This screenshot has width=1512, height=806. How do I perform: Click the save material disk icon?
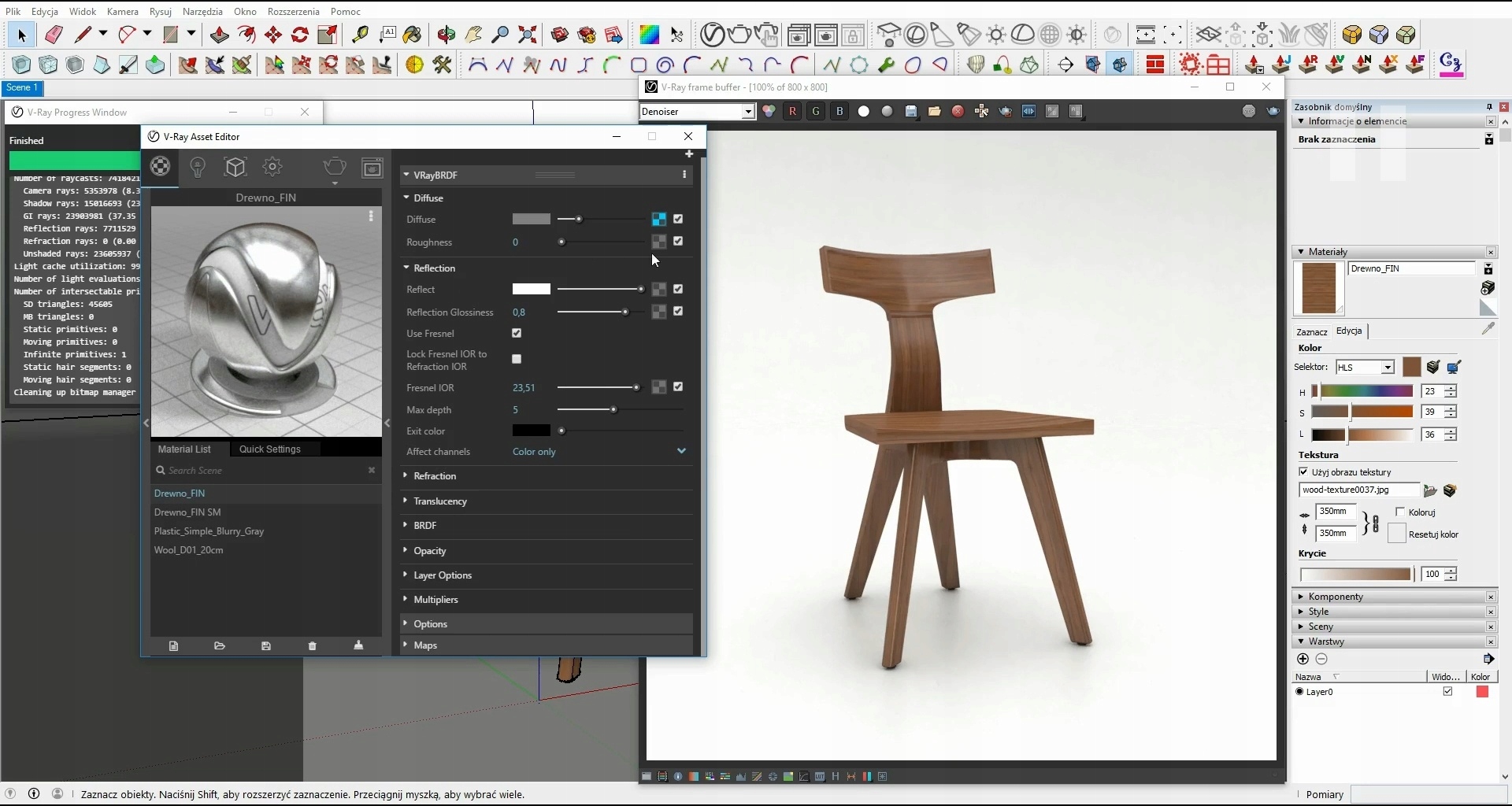pyautogui.click(x=266, y=646)
